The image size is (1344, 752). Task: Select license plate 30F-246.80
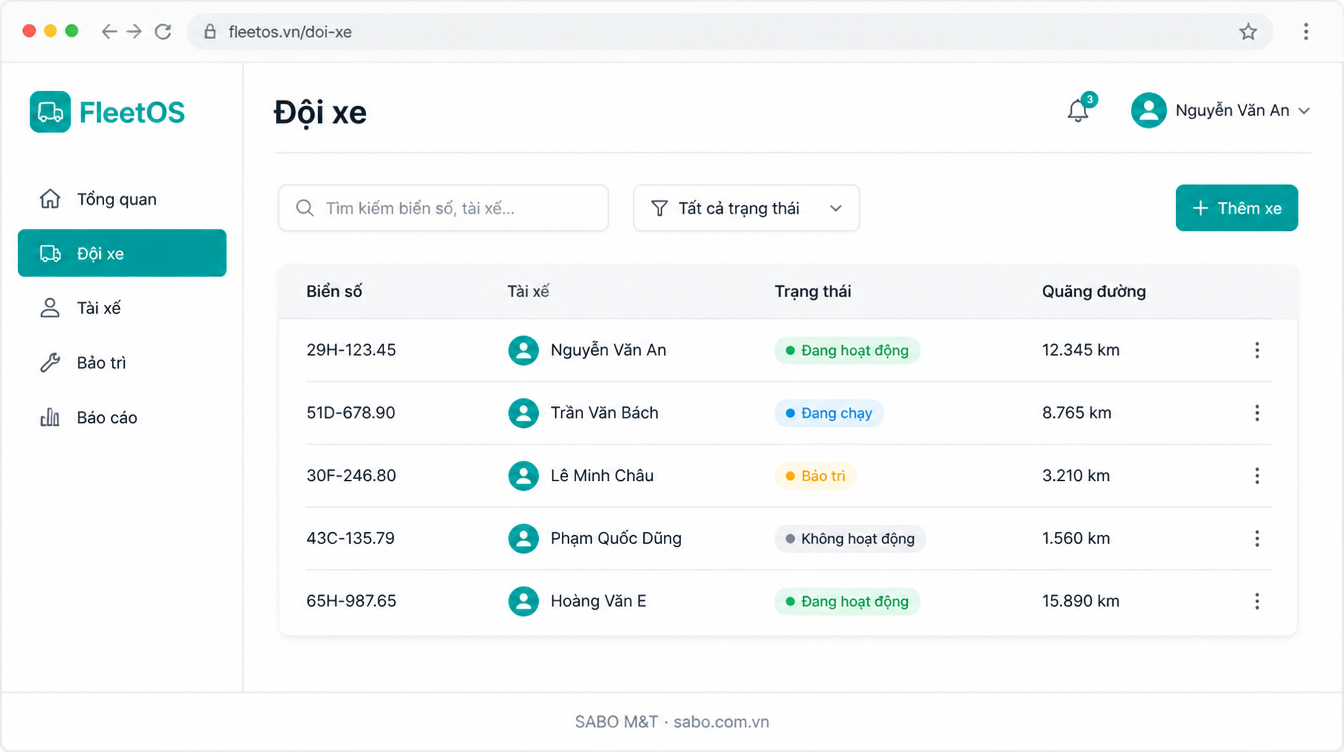[x=351, y=476]
